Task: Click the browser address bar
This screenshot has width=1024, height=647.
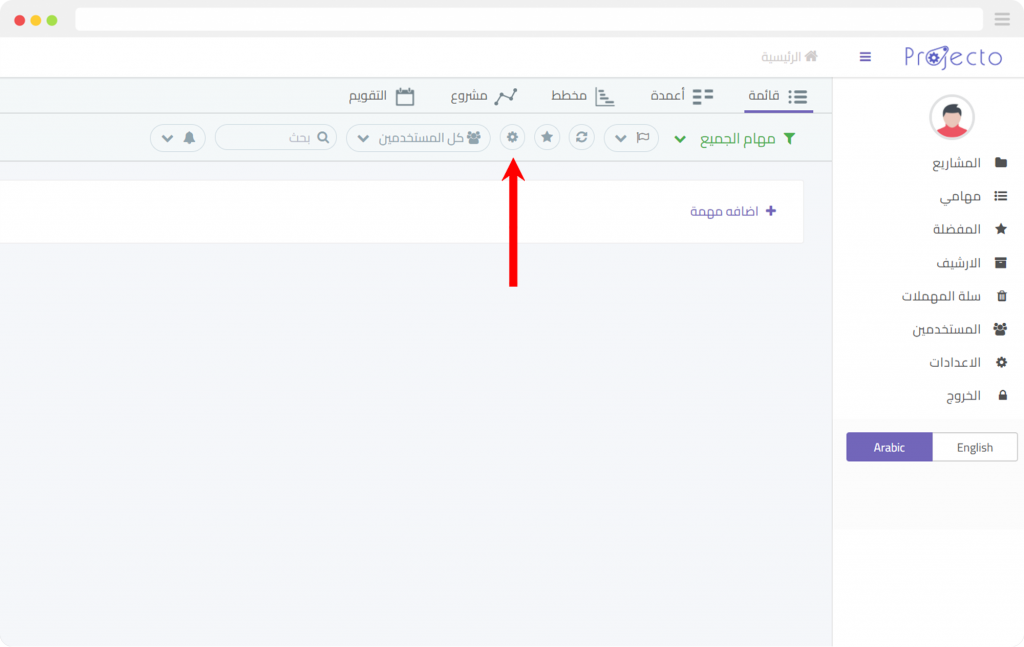Action: (529, 20)
